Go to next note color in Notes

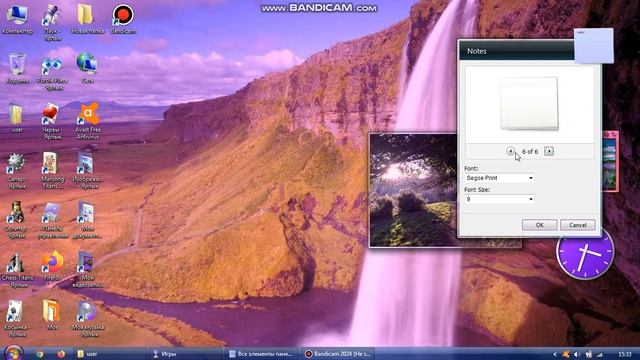click(549, 151)
